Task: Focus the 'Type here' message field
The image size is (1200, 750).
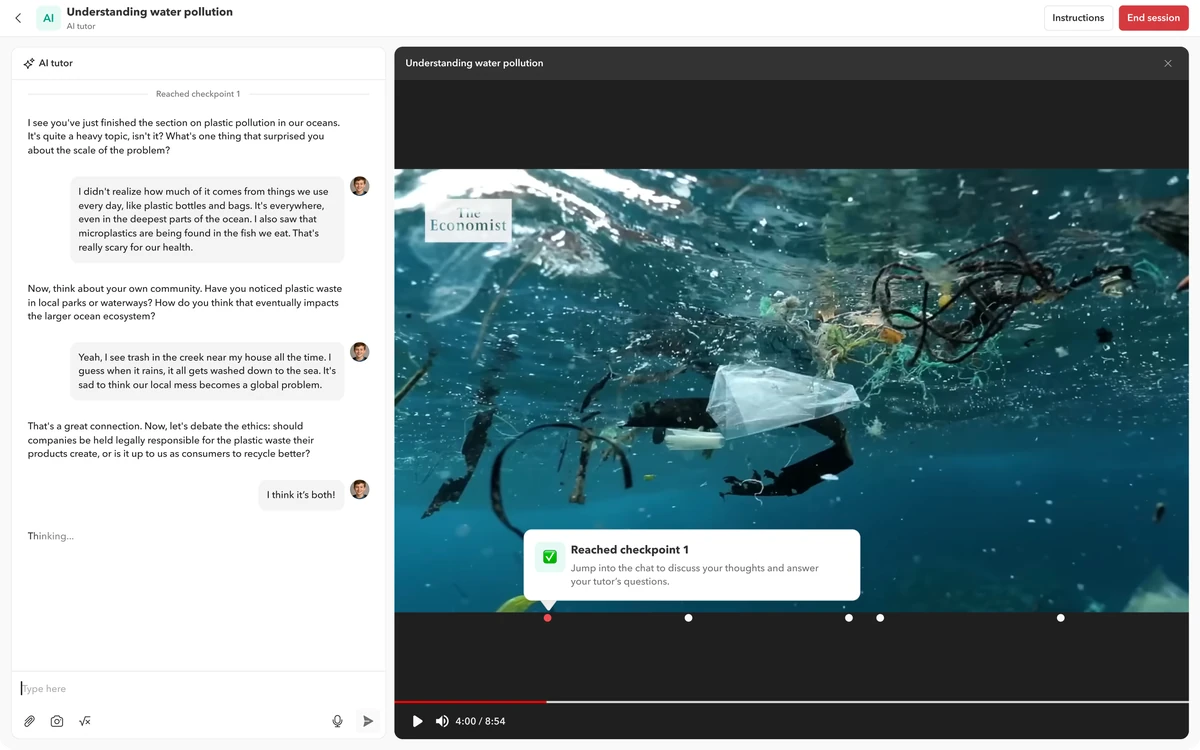Action: pos(198,689)
